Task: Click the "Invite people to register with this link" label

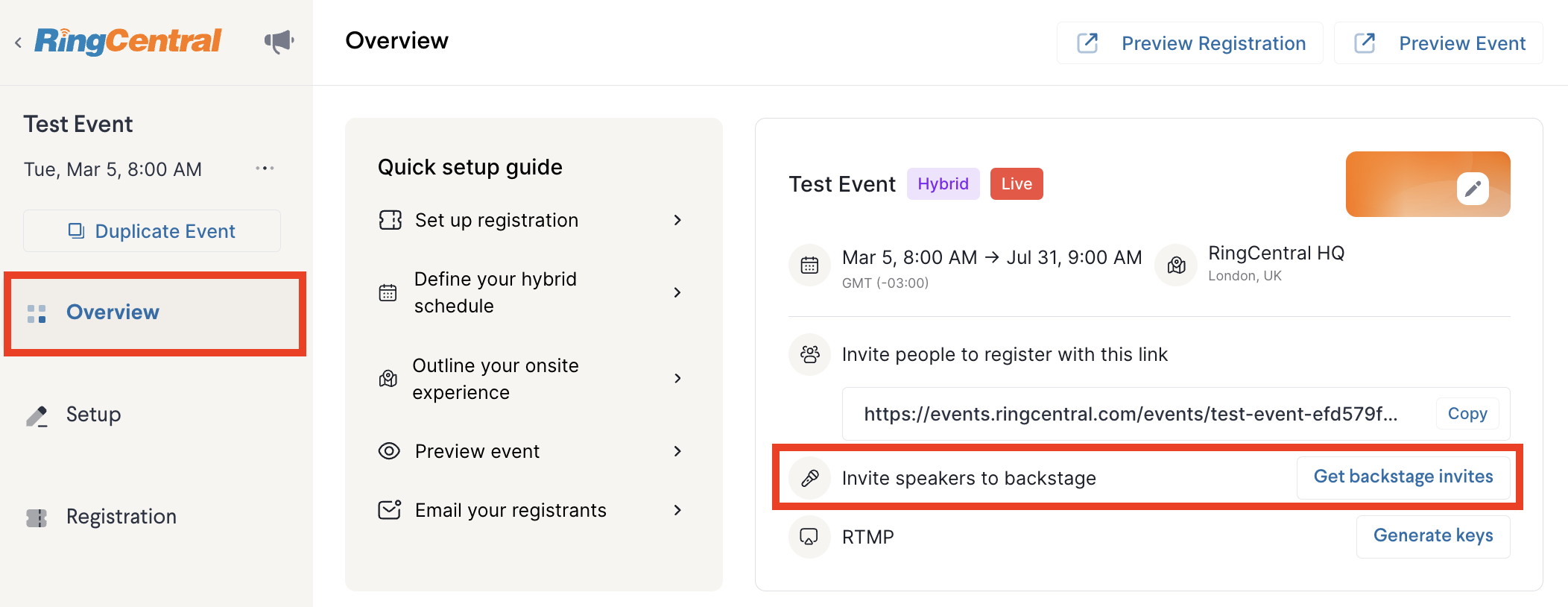Action: point(1005,355)
